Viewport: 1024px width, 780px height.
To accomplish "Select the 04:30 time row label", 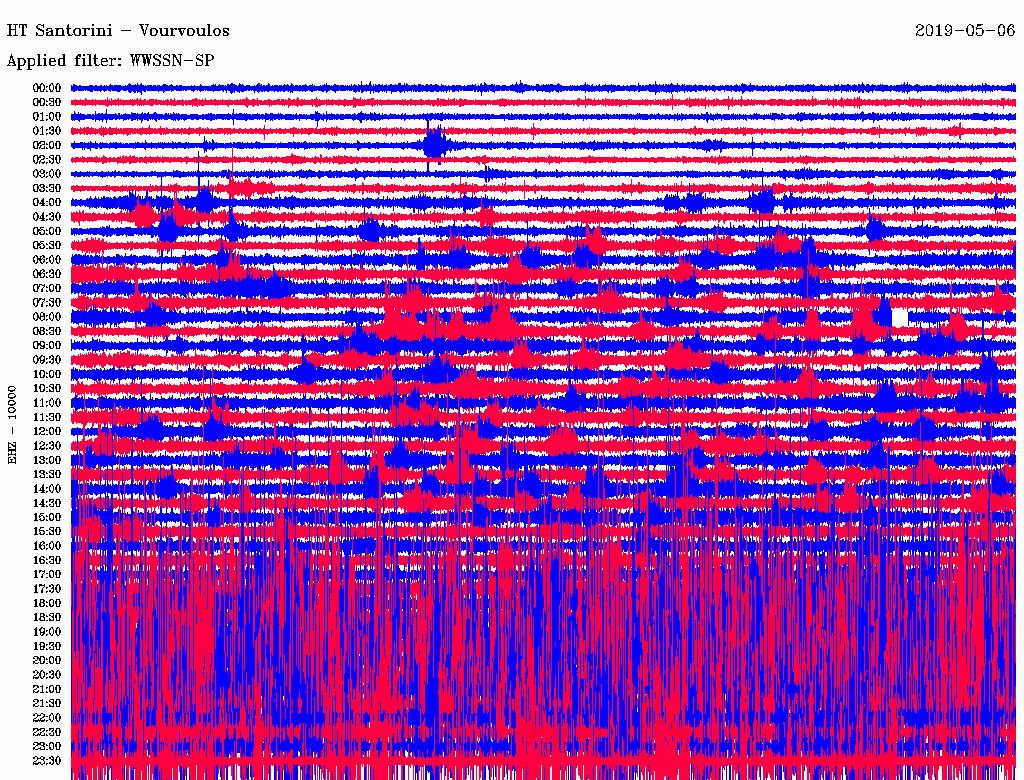I will click(47, 216).
